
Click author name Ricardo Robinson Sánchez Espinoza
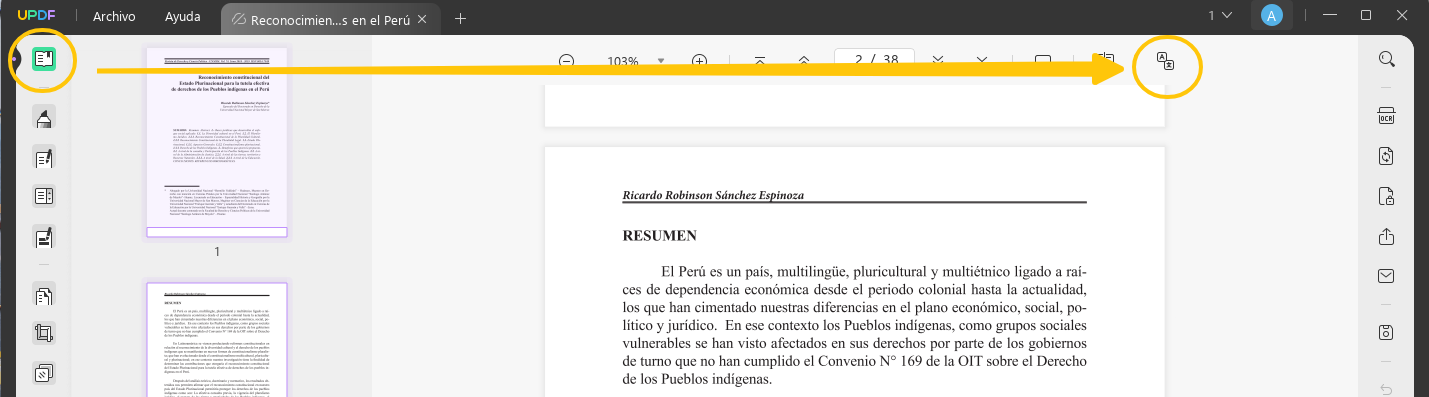click(x=713, y=195)
